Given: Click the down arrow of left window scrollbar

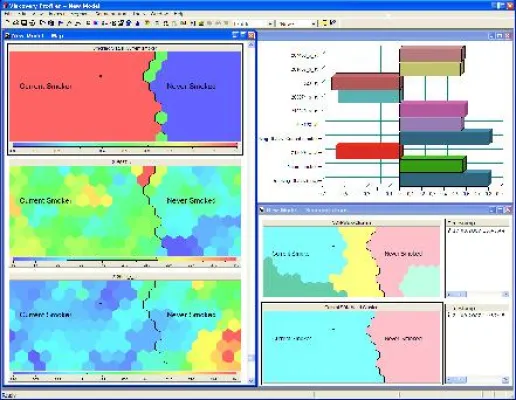Looking at the screenshot, I should point(251,380).
